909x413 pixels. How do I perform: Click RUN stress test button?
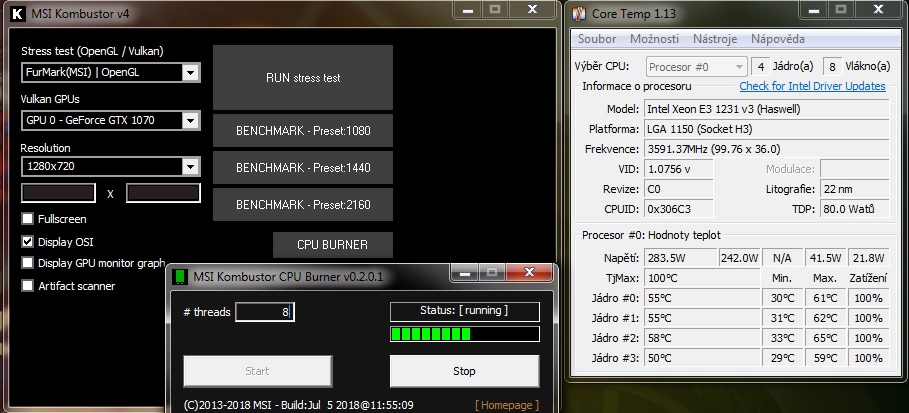[303, 78]
